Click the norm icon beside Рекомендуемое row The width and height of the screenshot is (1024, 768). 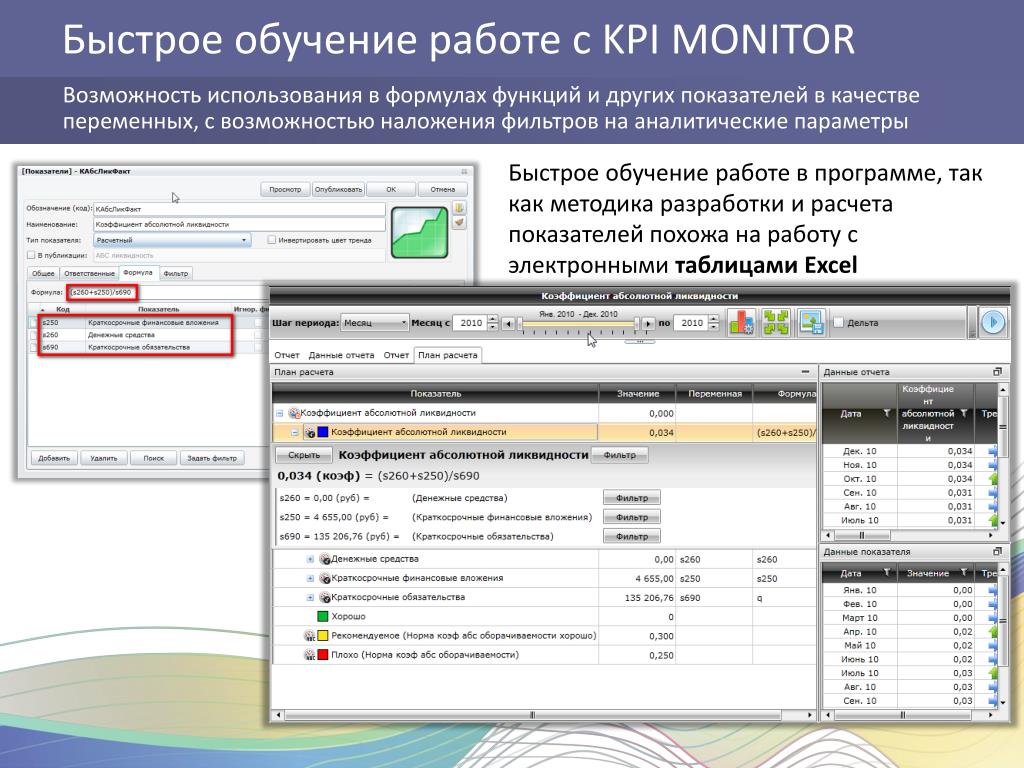(x=310, y=635)
